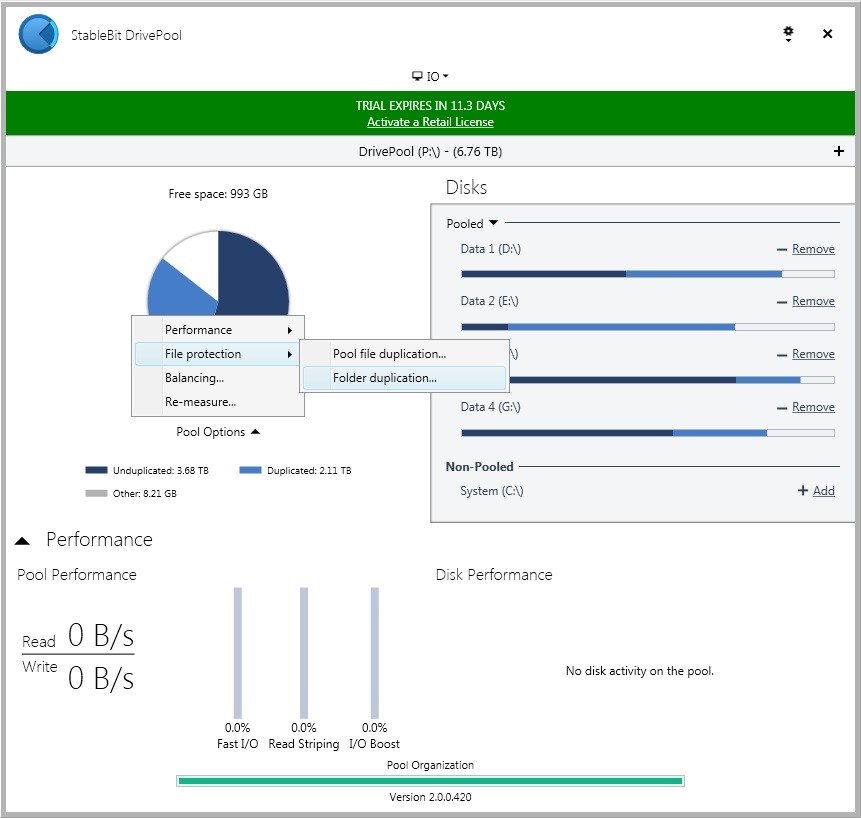Choose Balancing... from the menu
Image resolution: width=861 pixels, height=818 pixels.
(x=218, y=378)
